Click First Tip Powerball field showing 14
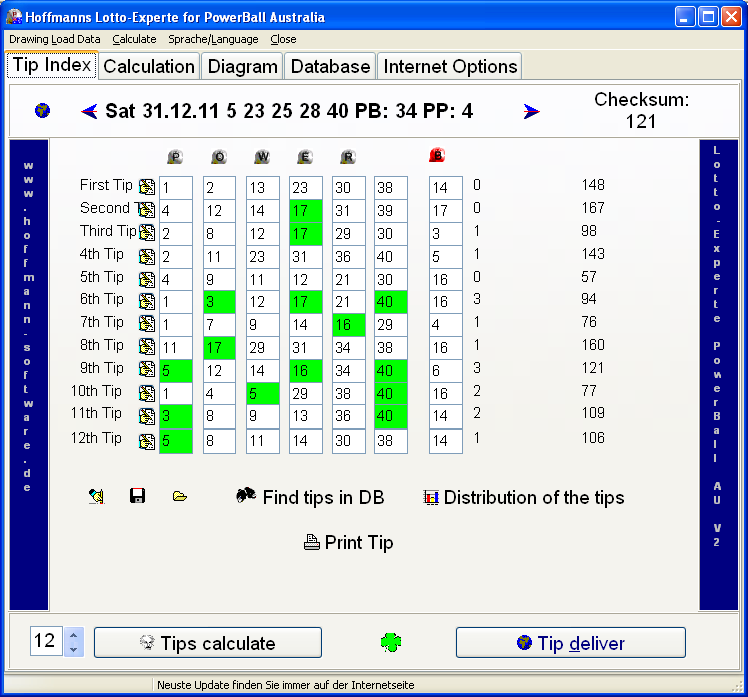The image size is (748, 697). coord(446,187)
